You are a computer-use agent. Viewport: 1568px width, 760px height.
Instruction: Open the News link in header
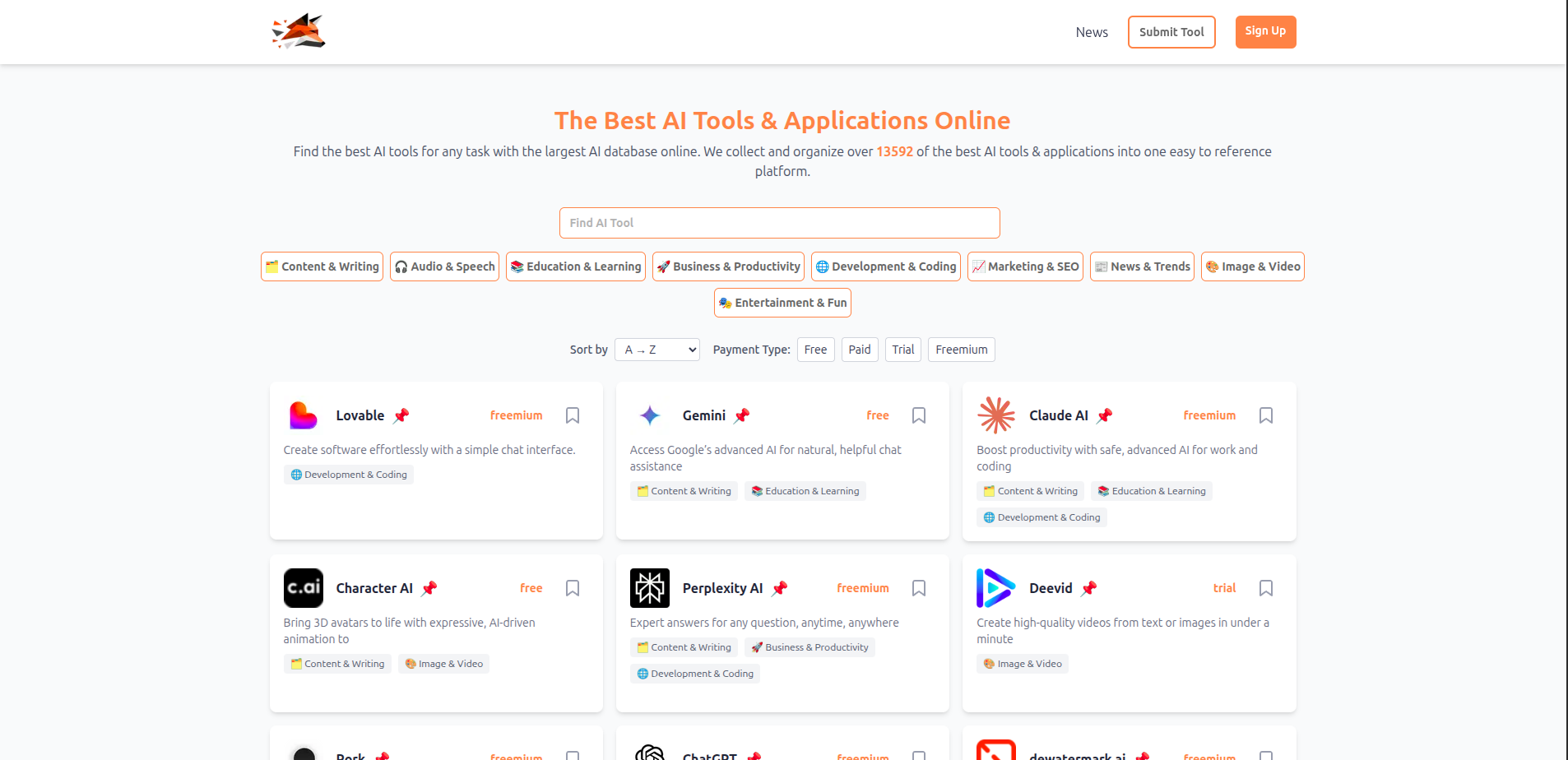click(x=1092, y=32)
